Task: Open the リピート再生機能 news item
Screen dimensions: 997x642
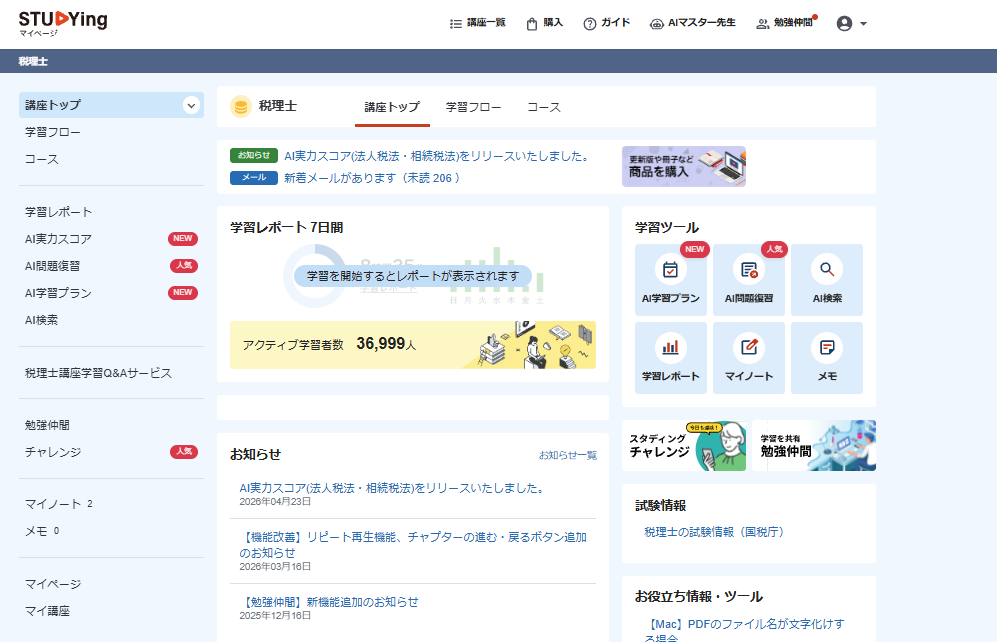Action: (413, 545)
